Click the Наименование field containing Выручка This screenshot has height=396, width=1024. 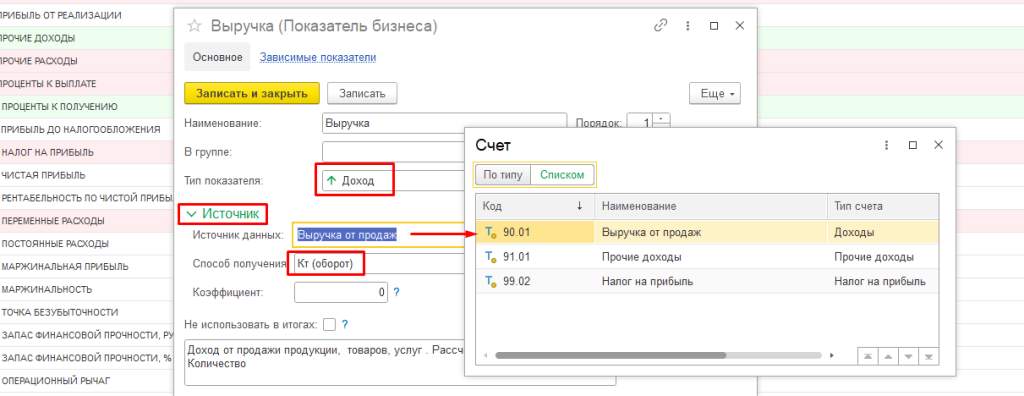click(x=444, y=123)
